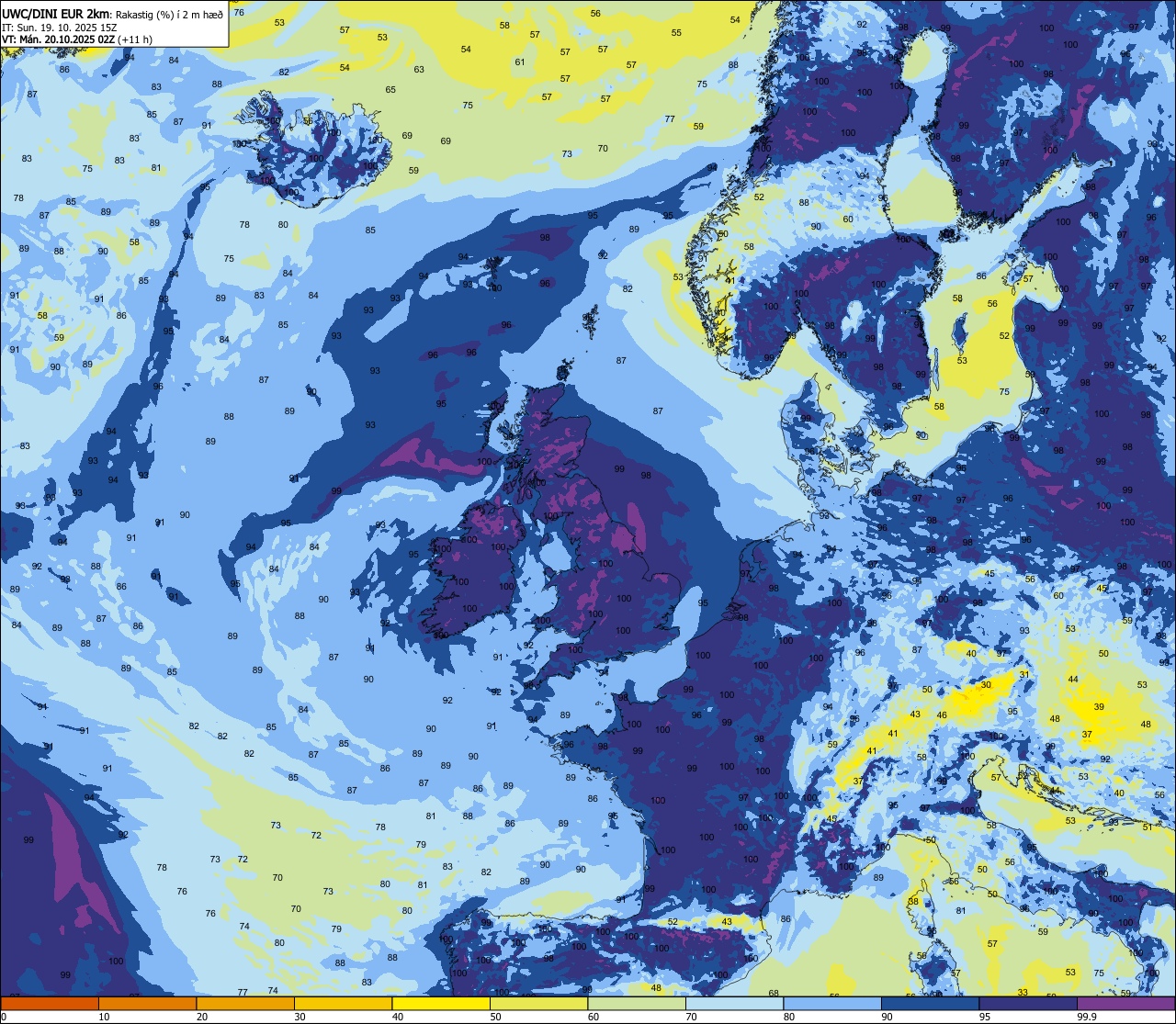Click the map humidity value '65'

pyautogui.click(x=390, y=89)
